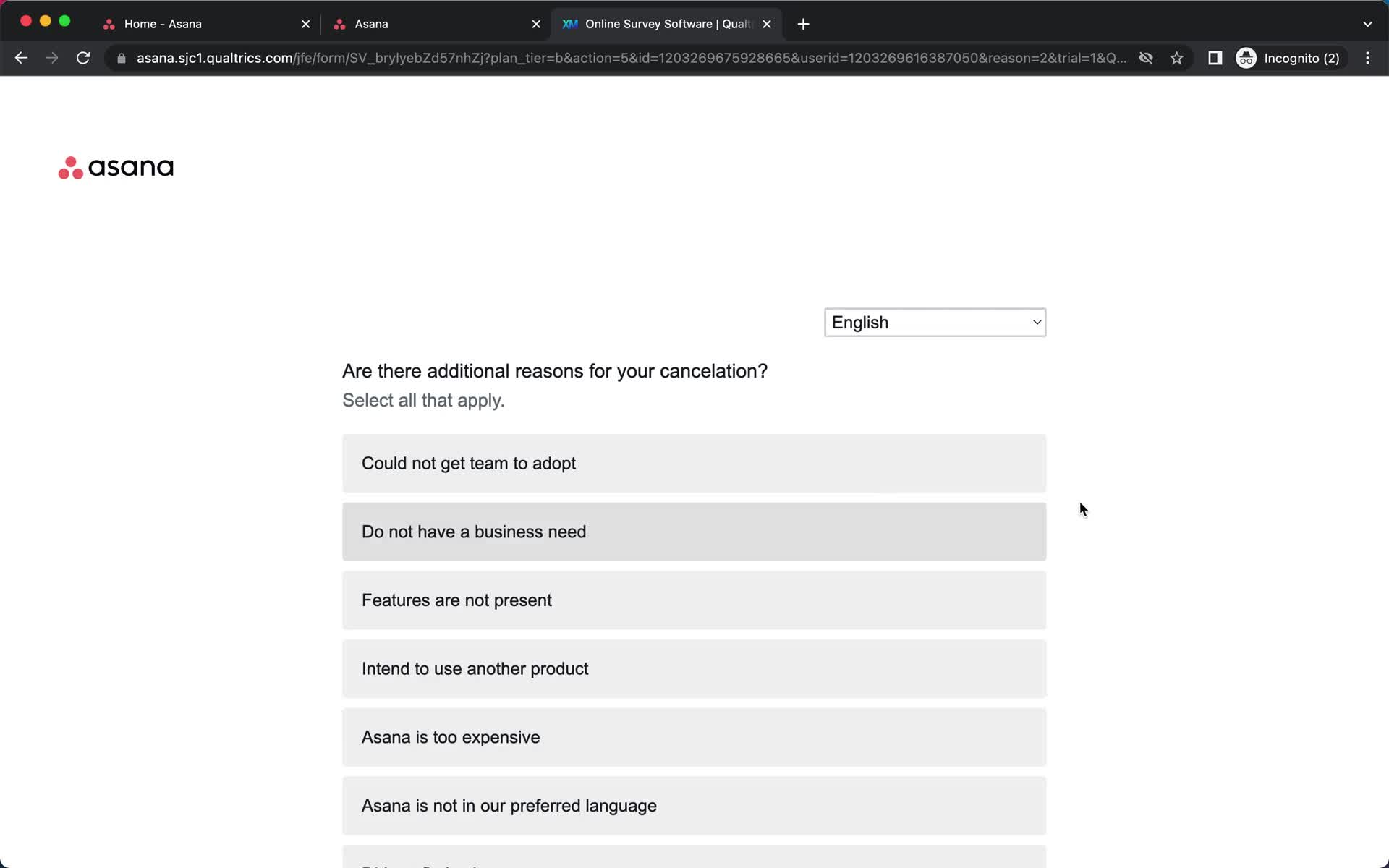Click the Incognito profile icon
This screenshot has height=868, width=1389.
(1247, 58)
